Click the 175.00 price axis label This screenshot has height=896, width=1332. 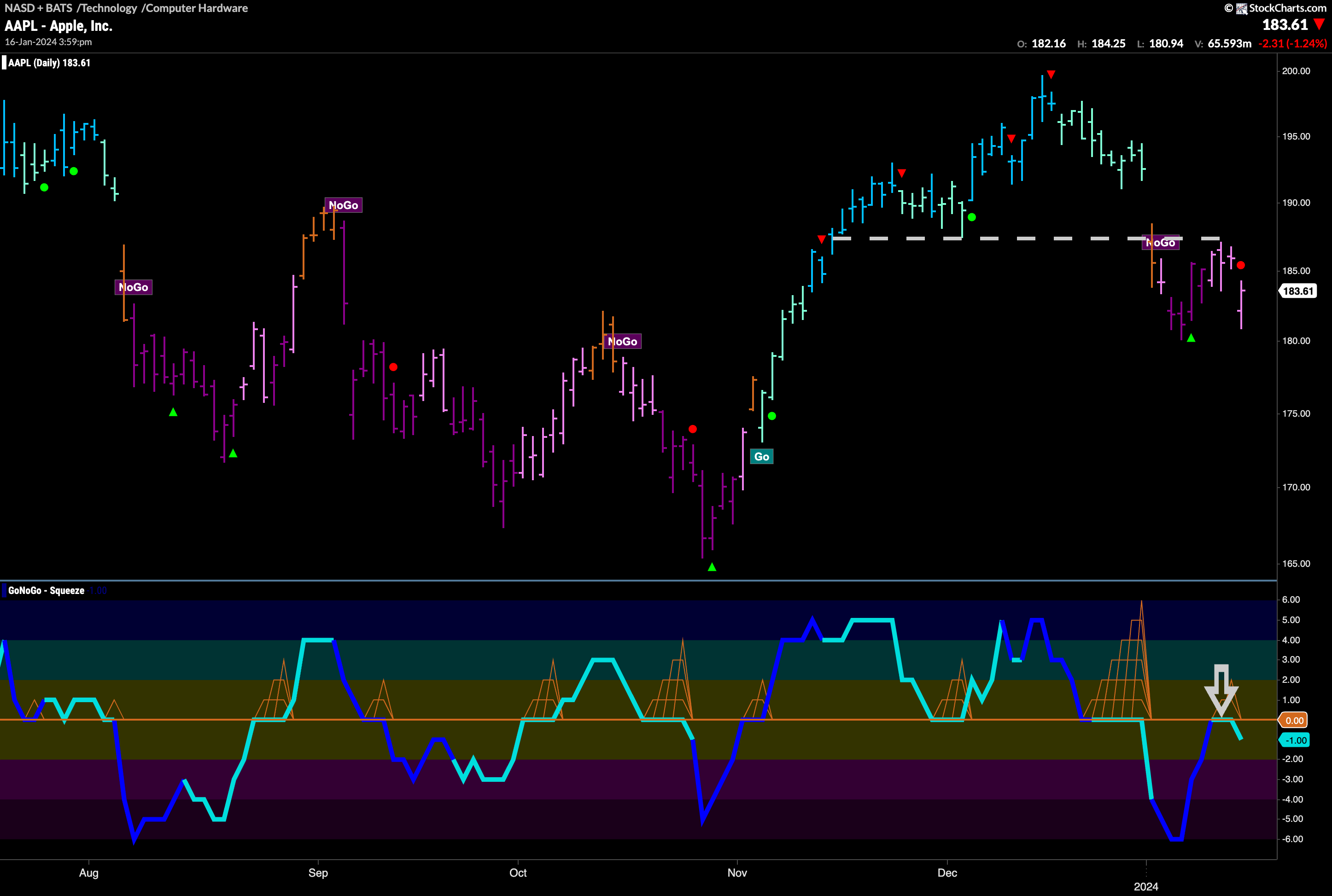coord(1296,413)
